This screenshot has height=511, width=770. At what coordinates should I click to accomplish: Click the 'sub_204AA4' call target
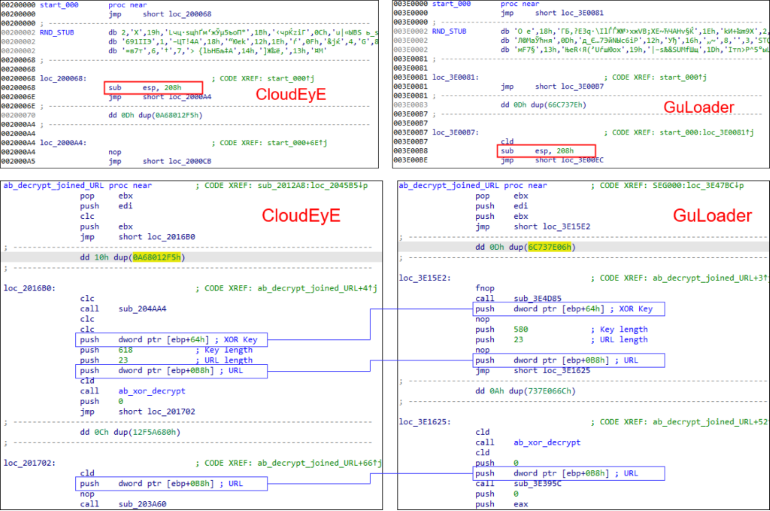point(142,309)
